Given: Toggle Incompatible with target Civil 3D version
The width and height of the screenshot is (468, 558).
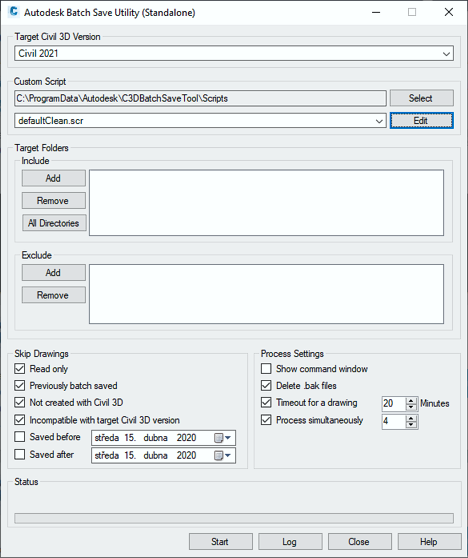Looking at the screenshot, I should [x=20, y=420].
